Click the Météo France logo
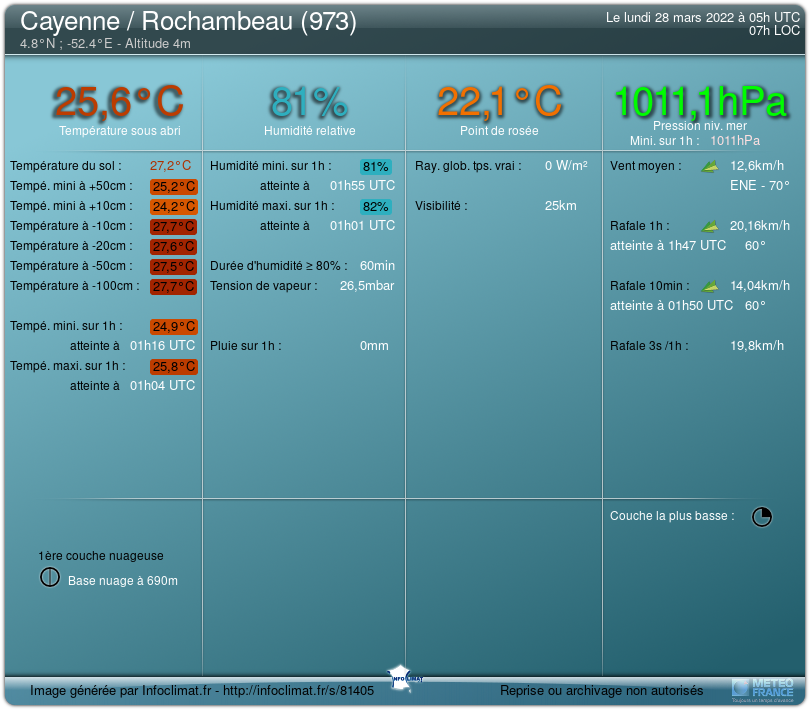This screenshot has height=710, width=810. point(763,688)
